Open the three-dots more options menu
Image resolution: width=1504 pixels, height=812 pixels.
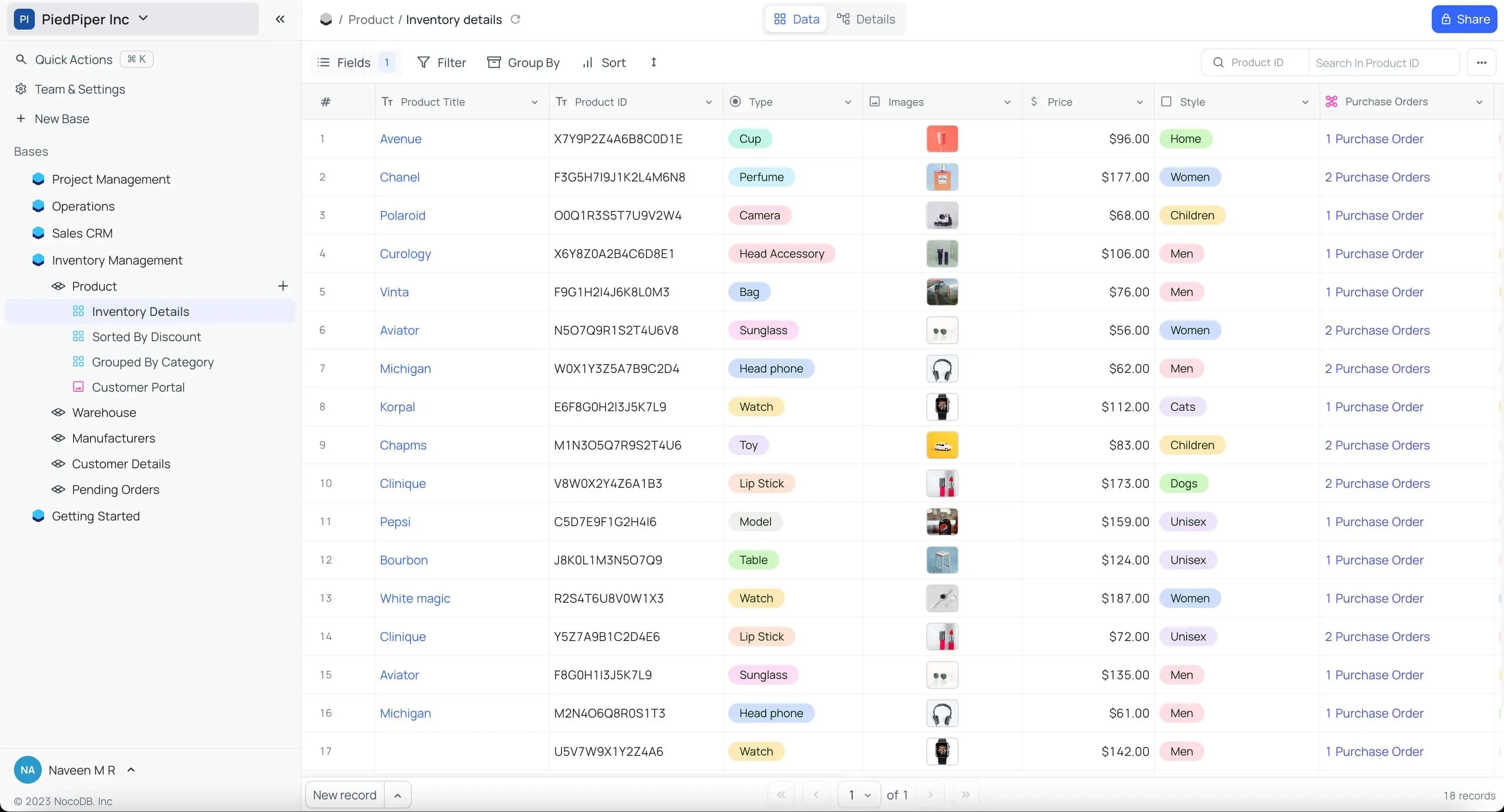(1481, 63)
